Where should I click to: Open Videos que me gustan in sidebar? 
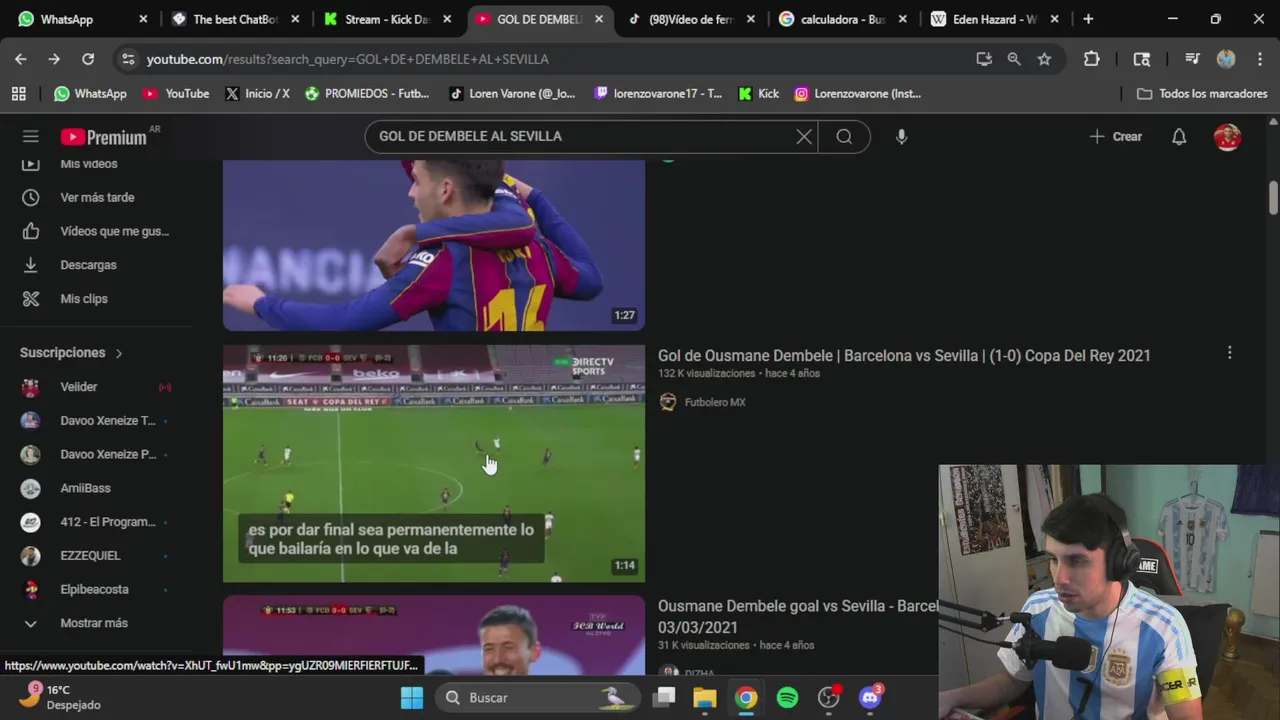click(x=97, y=231)
